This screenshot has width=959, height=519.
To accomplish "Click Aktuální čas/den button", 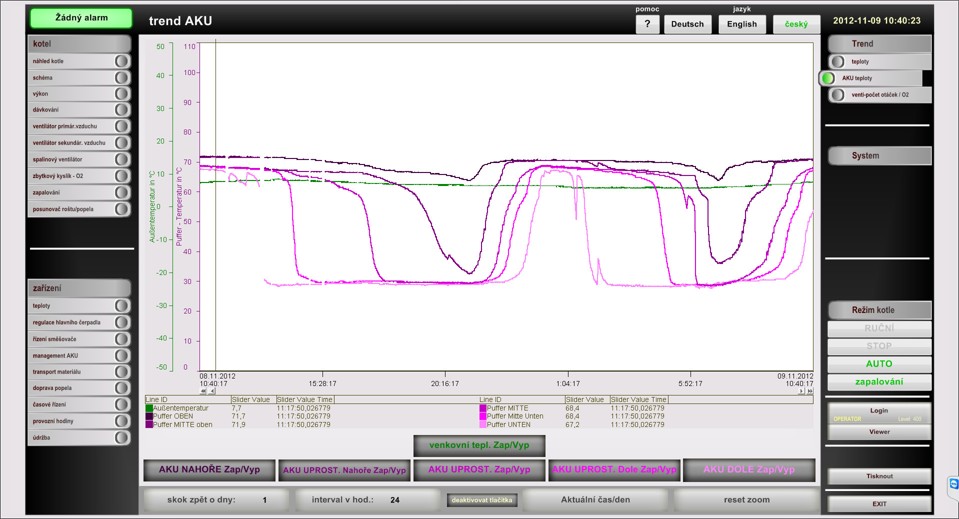I will pos(595,499).
